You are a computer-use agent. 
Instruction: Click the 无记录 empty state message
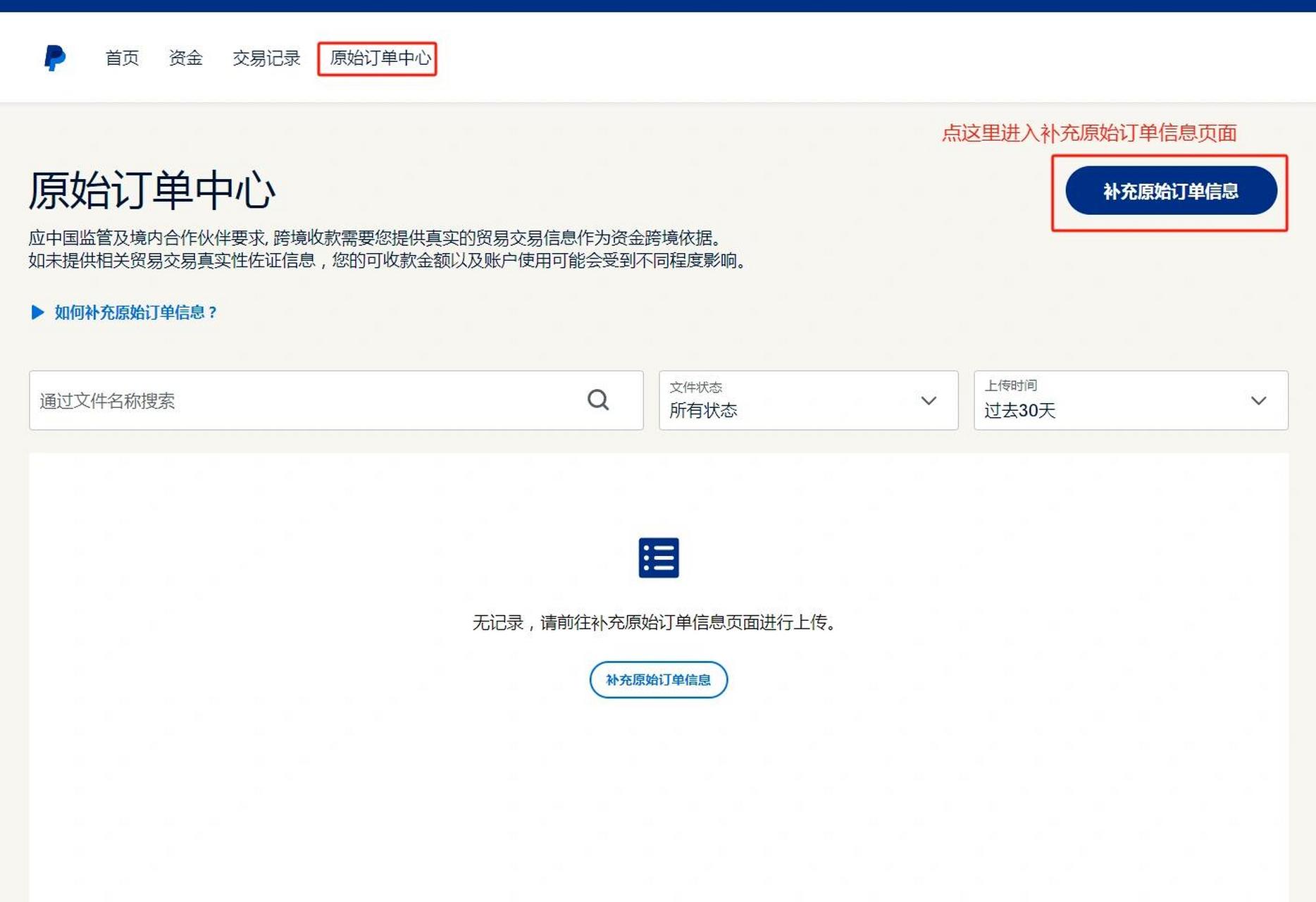point(655,622)
